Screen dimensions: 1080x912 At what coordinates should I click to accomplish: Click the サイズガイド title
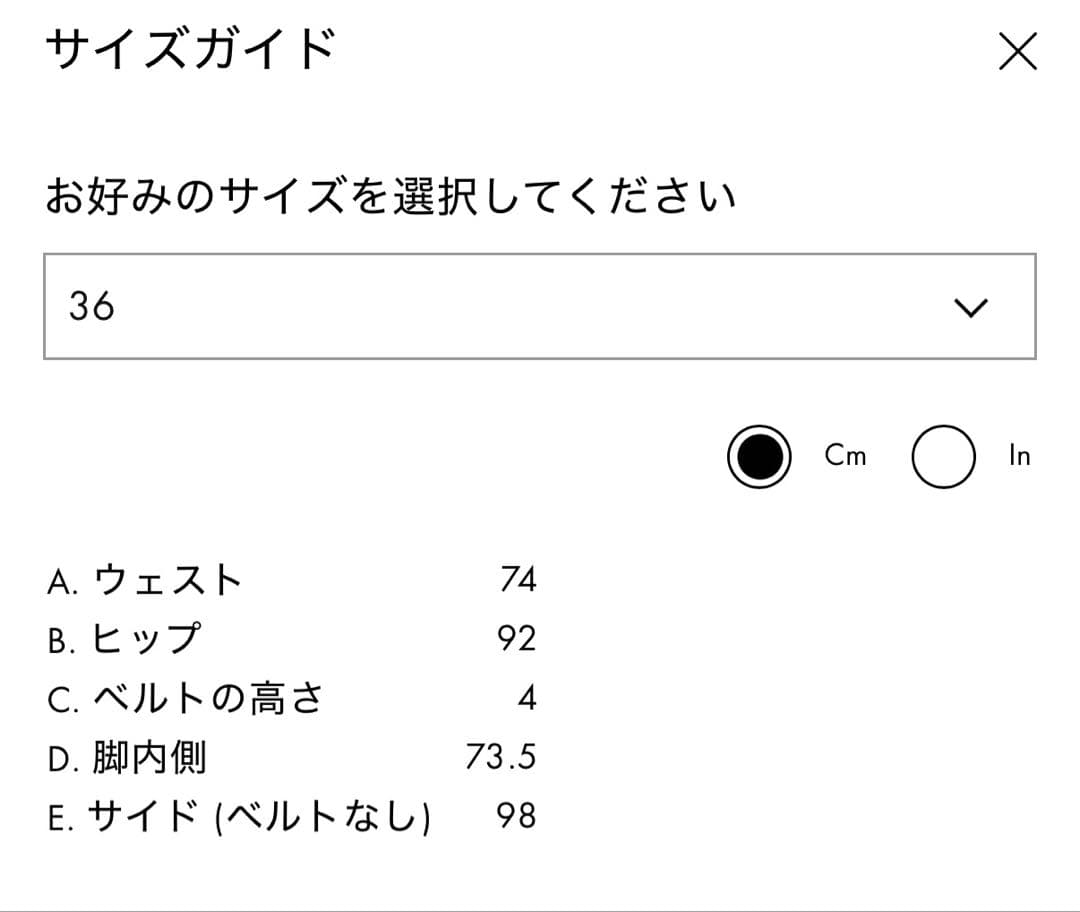click(x=192, y=46)
